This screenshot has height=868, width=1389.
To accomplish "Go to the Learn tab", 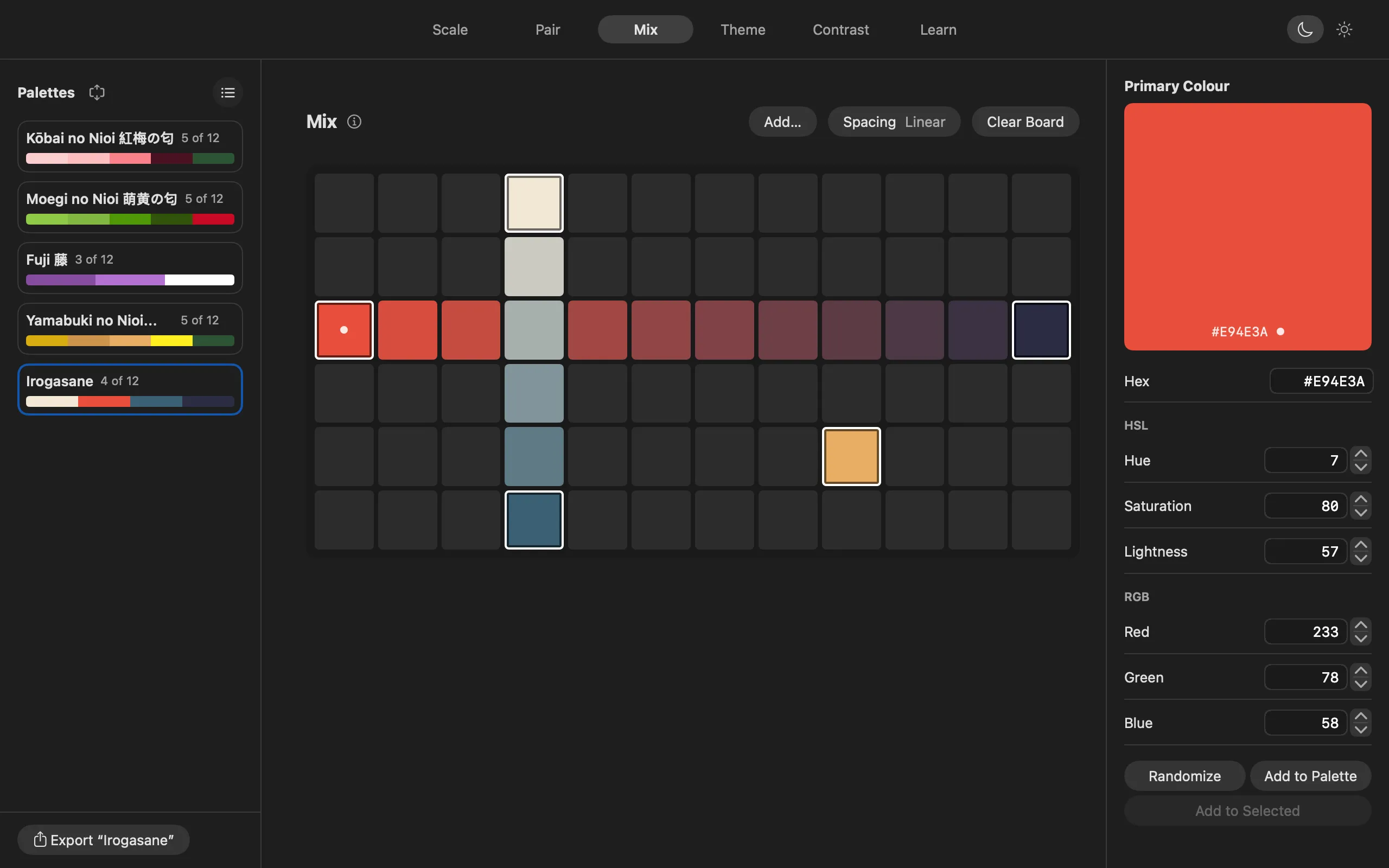I will [938, 29].
